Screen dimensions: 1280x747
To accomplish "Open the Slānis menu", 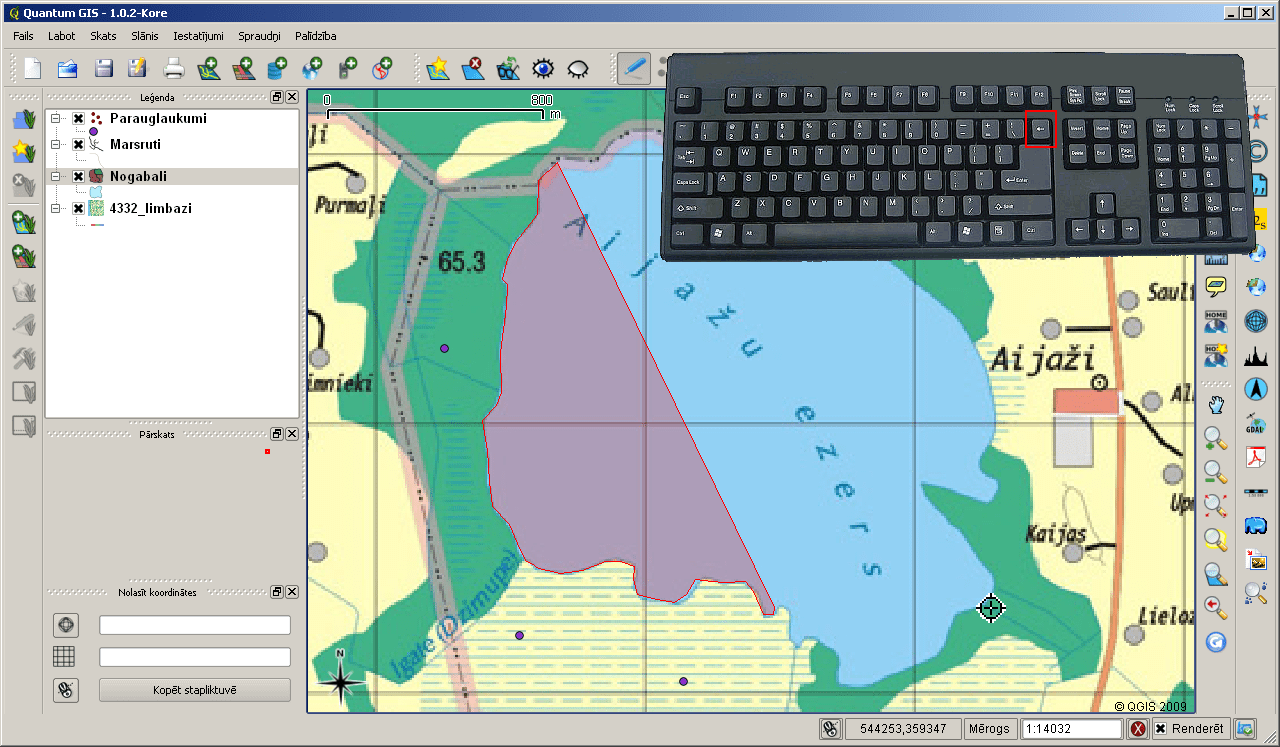I will [x=145, y=36].
